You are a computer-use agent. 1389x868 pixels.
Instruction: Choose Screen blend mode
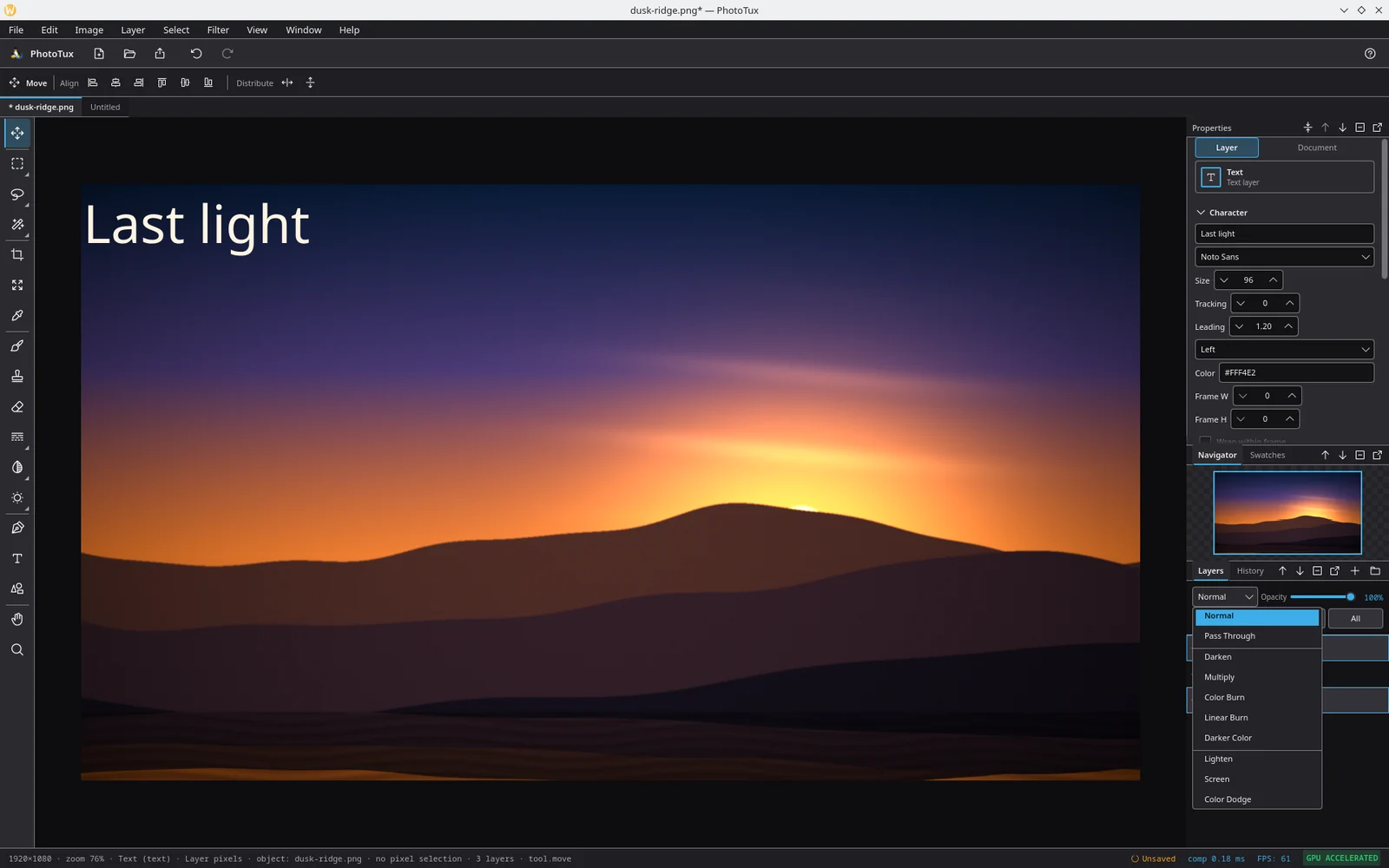click(x=1257, y=779)
